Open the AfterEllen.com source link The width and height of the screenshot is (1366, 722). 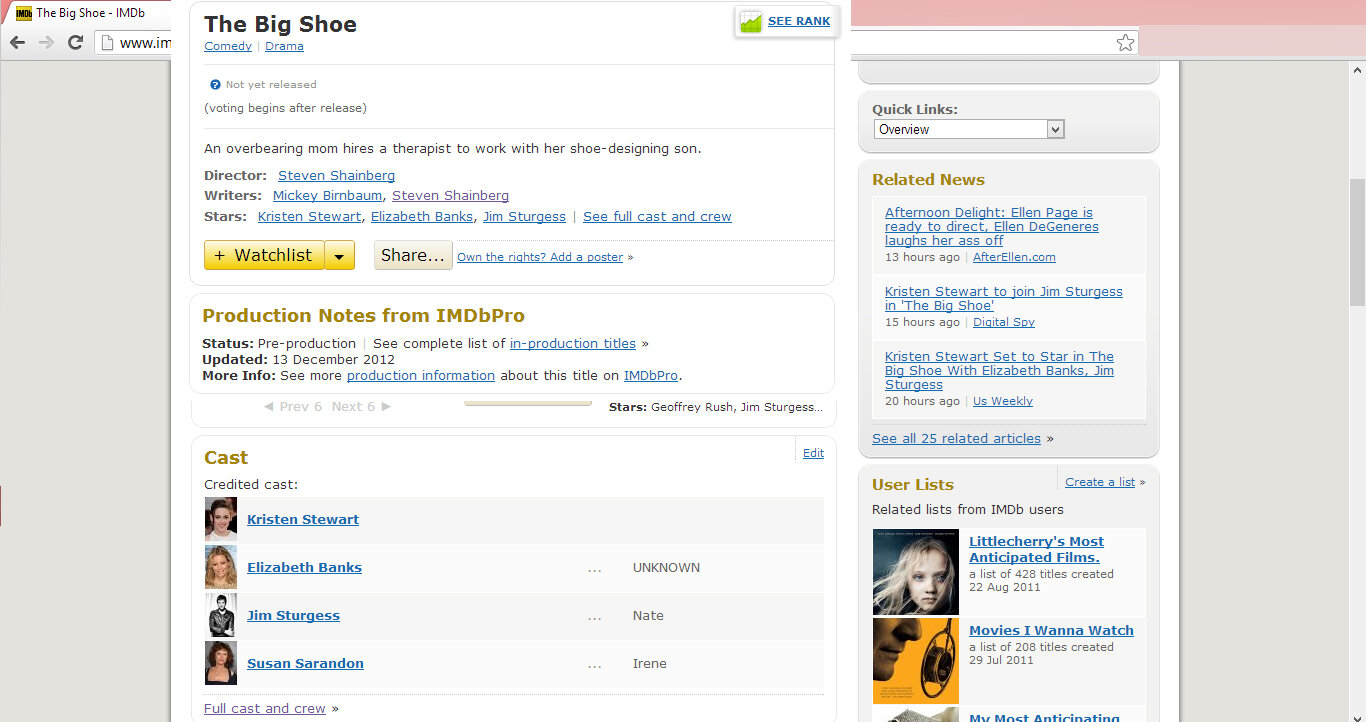coord(1014,258)
